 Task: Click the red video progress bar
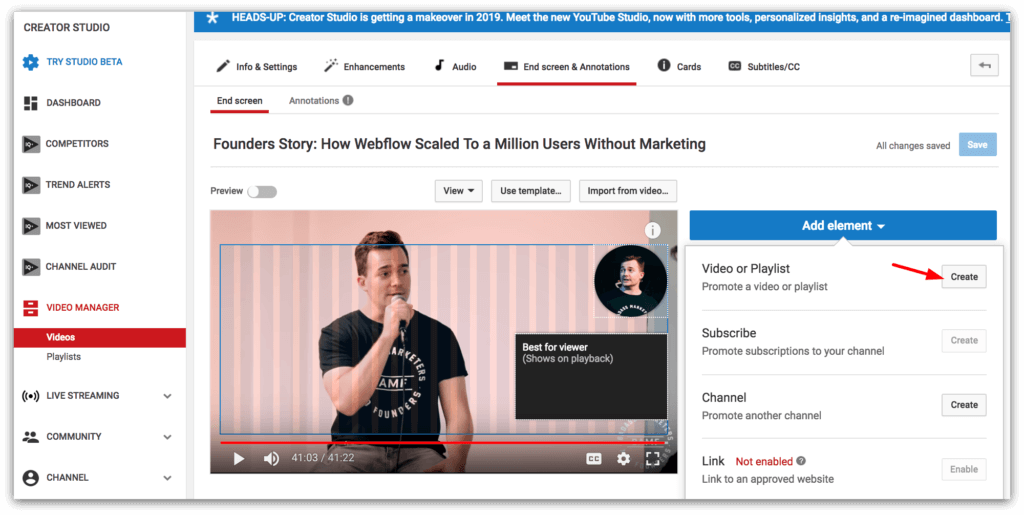pyautogui.click(x=442, y=443)
